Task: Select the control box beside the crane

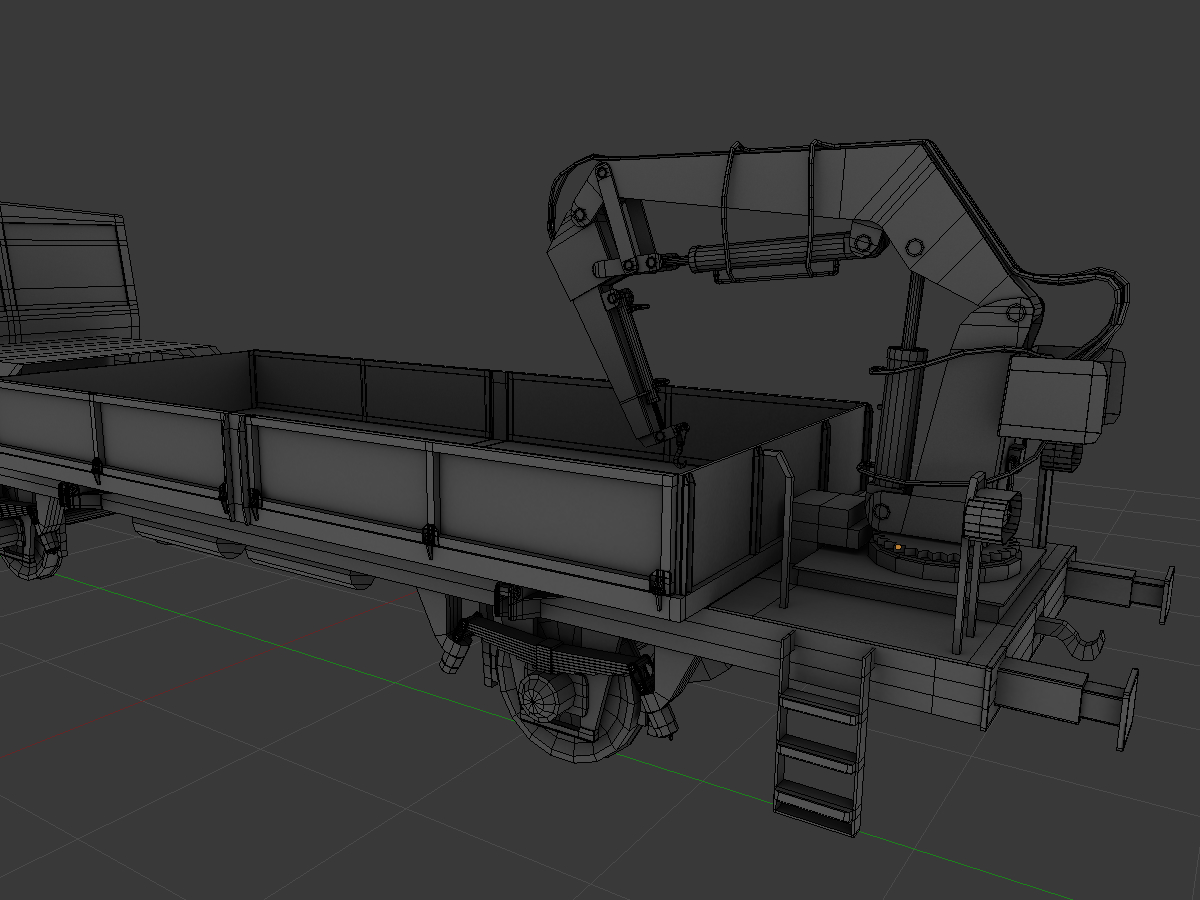Action: pos(1050,400)
